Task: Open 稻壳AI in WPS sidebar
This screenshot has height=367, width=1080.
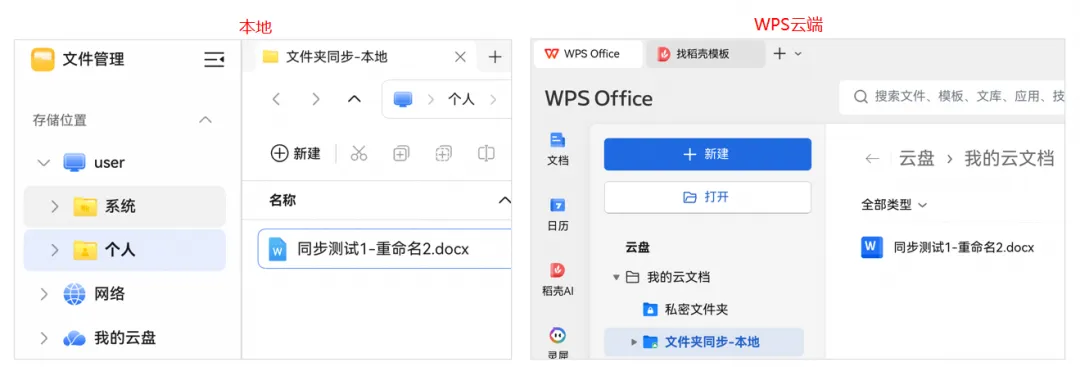Action: 558,279
